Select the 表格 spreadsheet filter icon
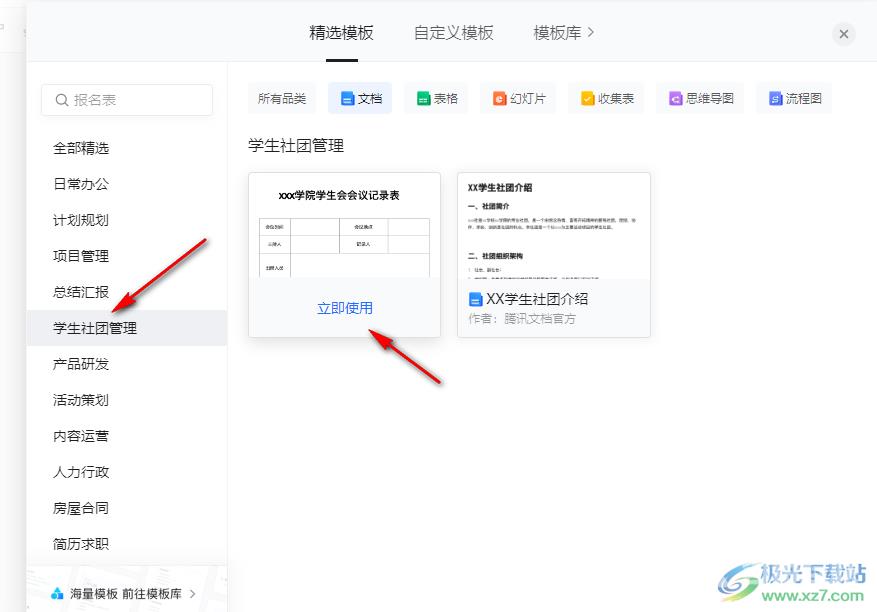 [423, 98]
